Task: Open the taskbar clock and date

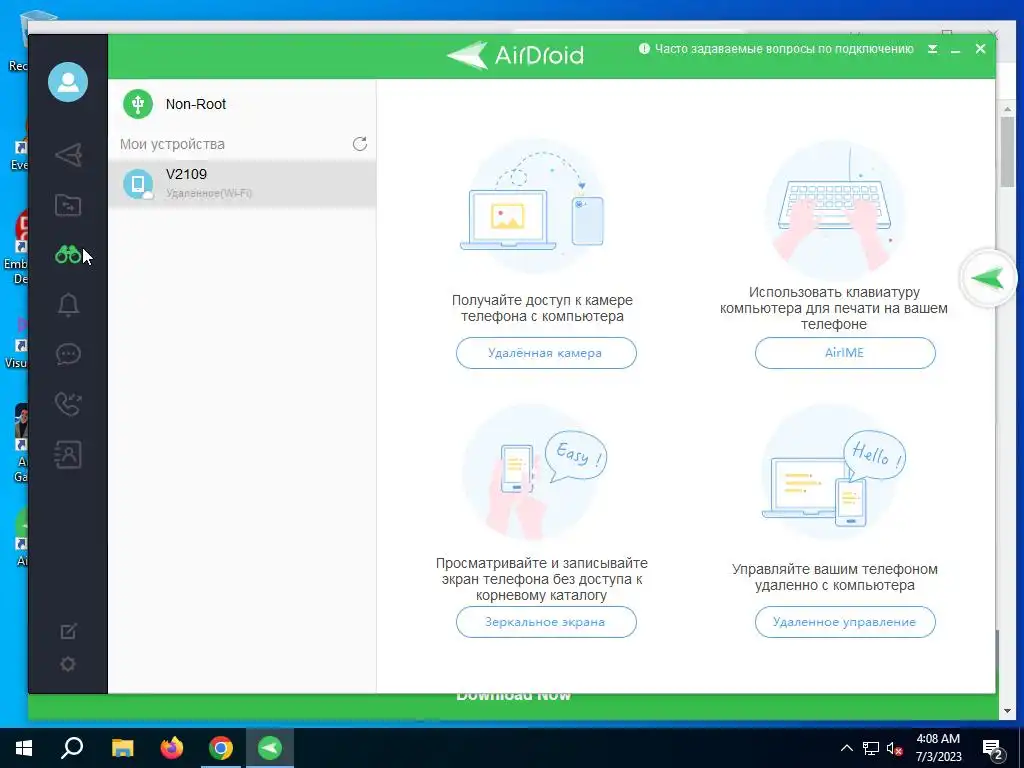Action: (938, 748)
